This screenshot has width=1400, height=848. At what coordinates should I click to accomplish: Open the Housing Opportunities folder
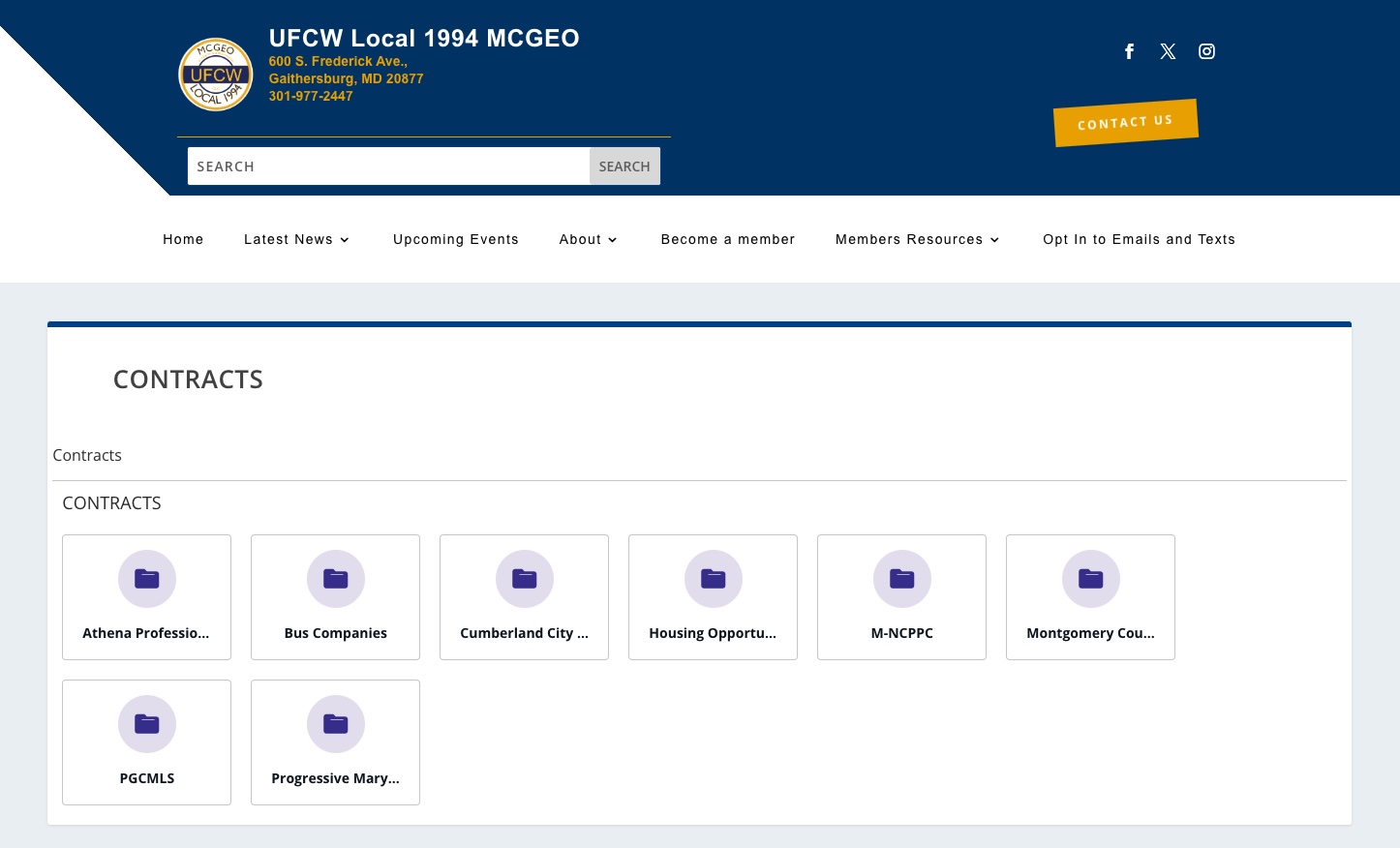(x=713, y=597)
